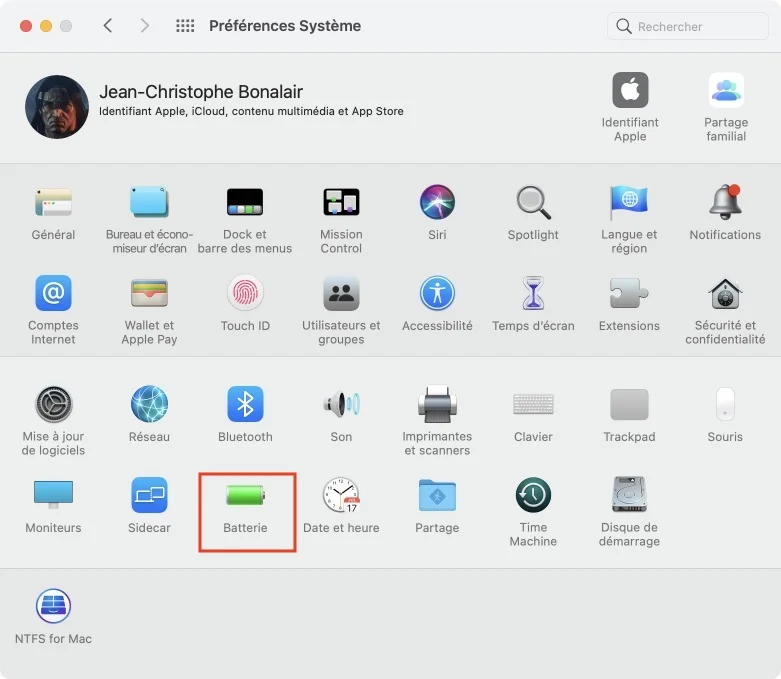Go forward with the right chevron
This screenshot has width=781, height=679.
pos(144,25)
